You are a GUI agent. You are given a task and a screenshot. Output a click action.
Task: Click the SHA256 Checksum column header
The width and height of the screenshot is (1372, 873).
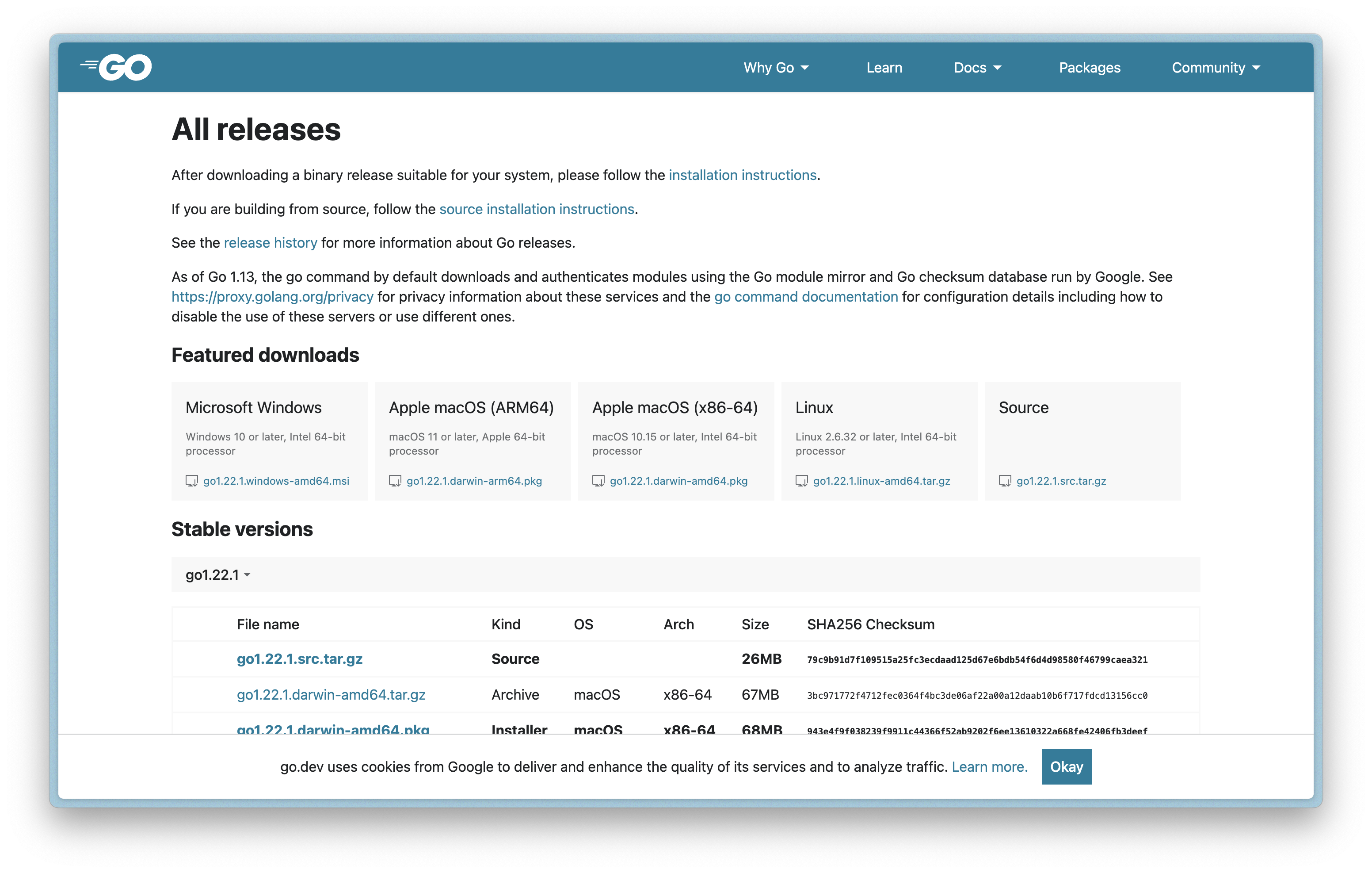[870, 624]
